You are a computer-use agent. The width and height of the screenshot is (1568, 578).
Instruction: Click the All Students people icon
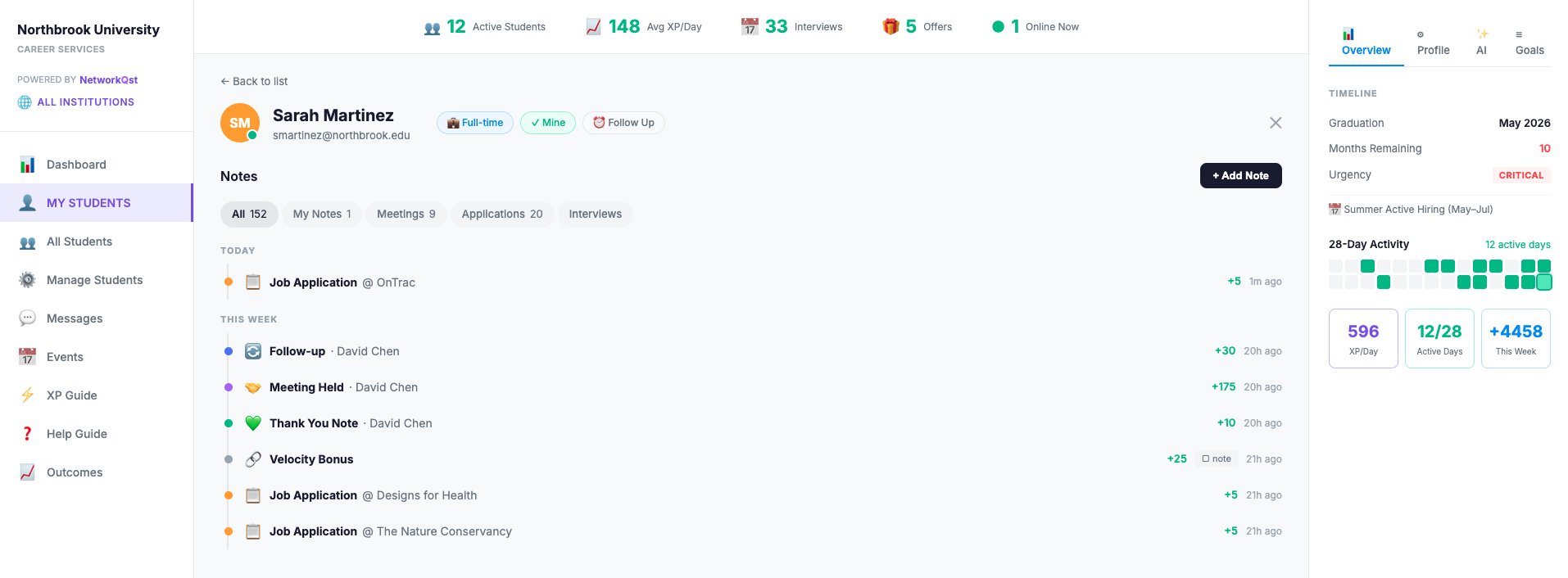pyautogui.click(x=28, y=242)
